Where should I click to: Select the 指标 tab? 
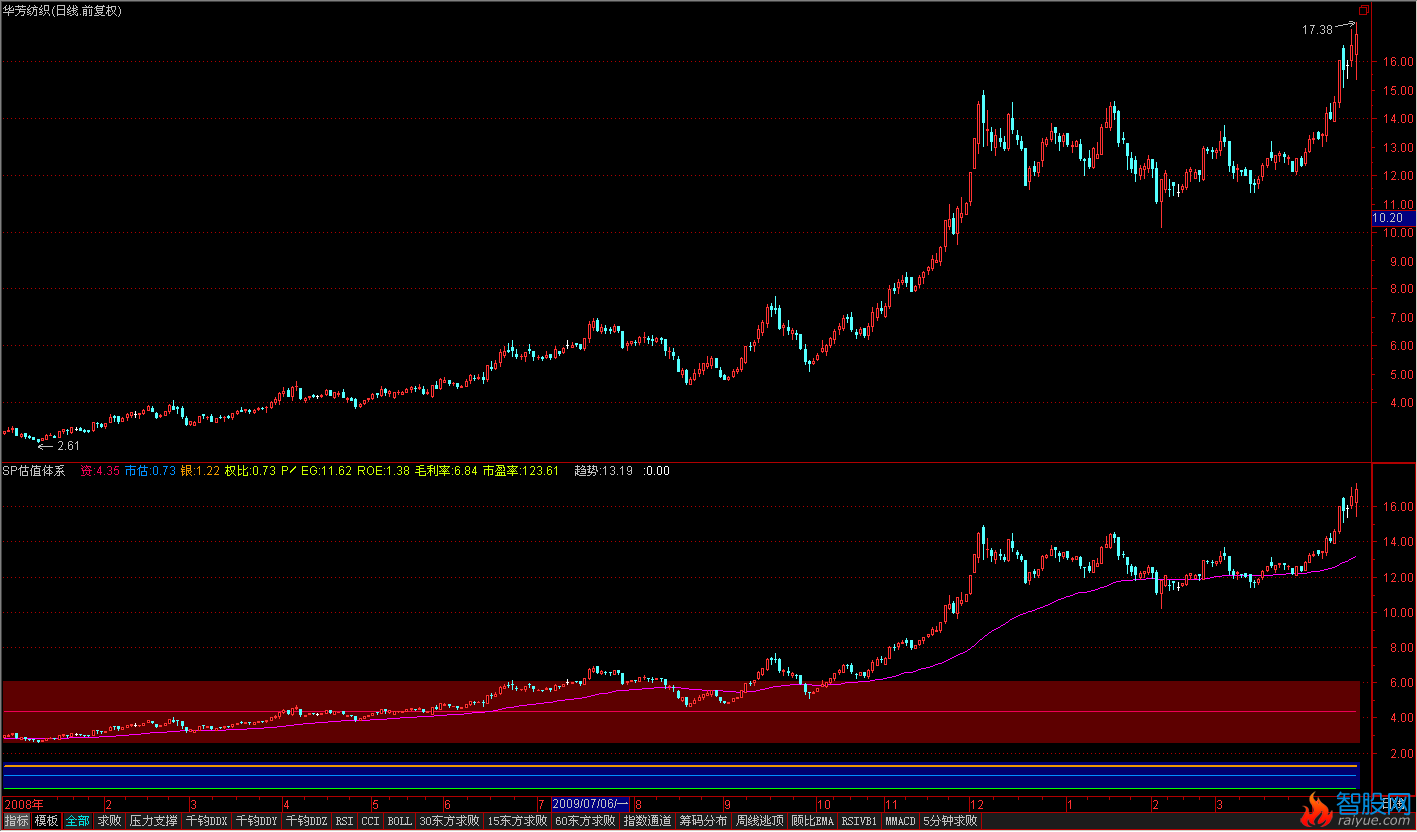(x=16, y=821)
